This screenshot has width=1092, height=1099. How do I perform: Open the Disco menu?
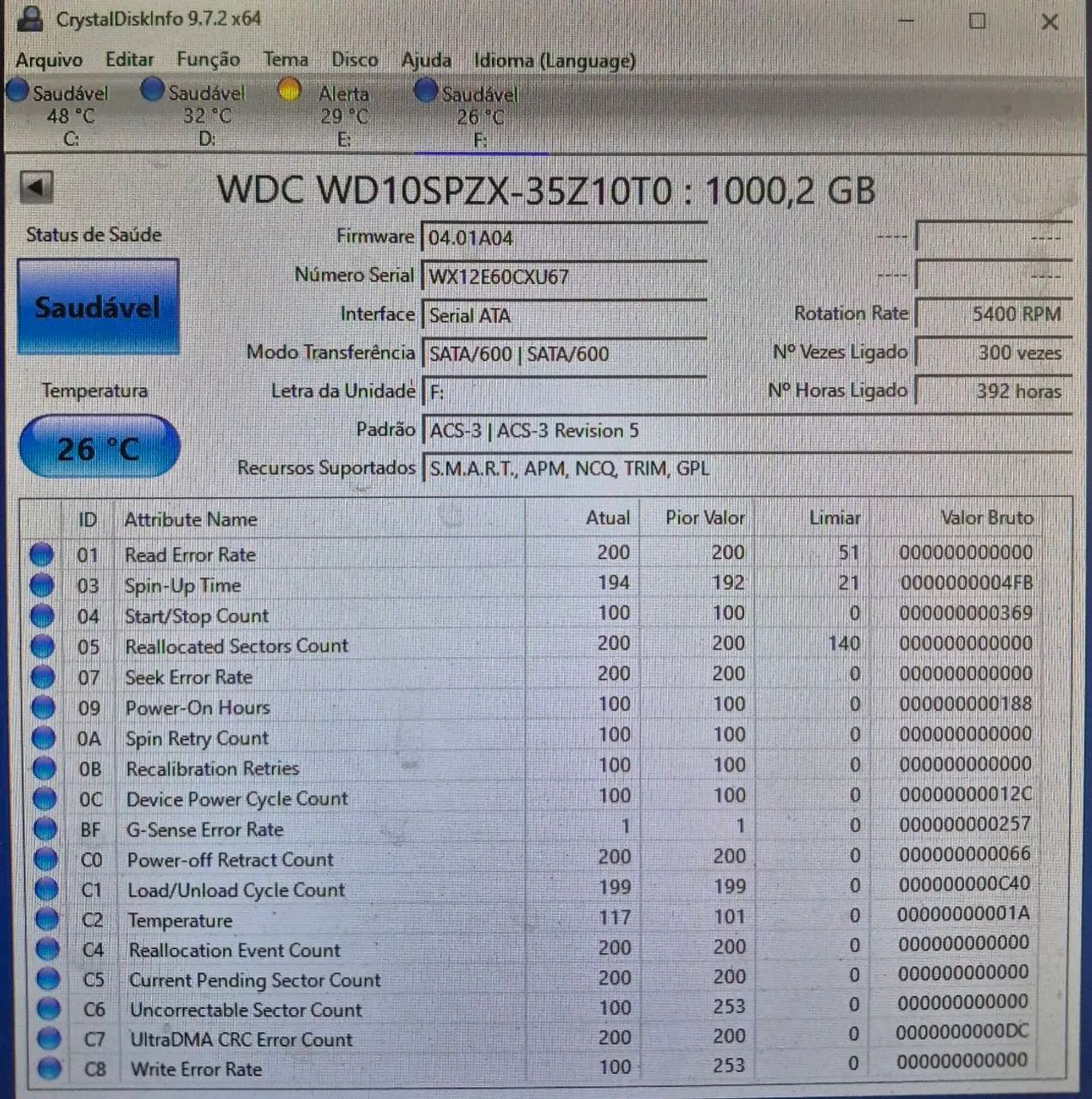355,59
